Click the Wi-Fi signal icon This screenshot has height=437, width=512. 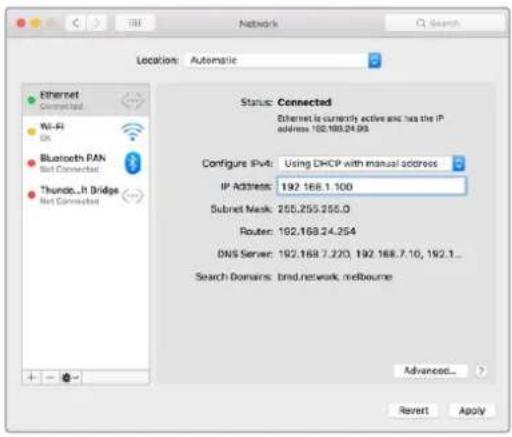[x=132, y=131]
